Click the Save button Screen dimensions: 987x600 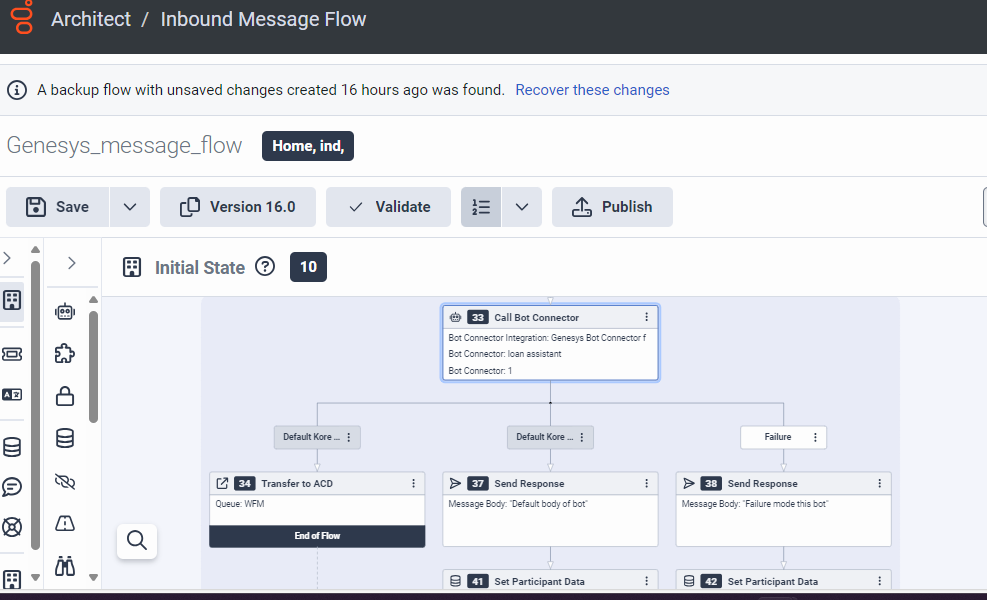58,207
